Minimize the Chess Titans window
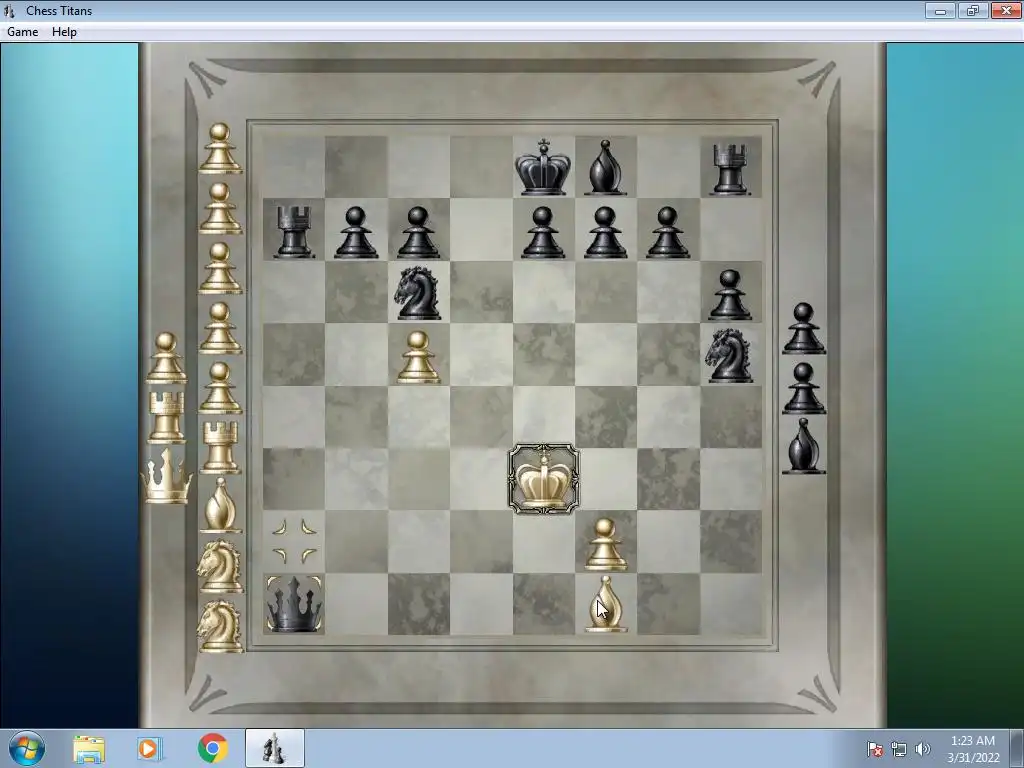The image size is (1024, 768). pos(940,10)
